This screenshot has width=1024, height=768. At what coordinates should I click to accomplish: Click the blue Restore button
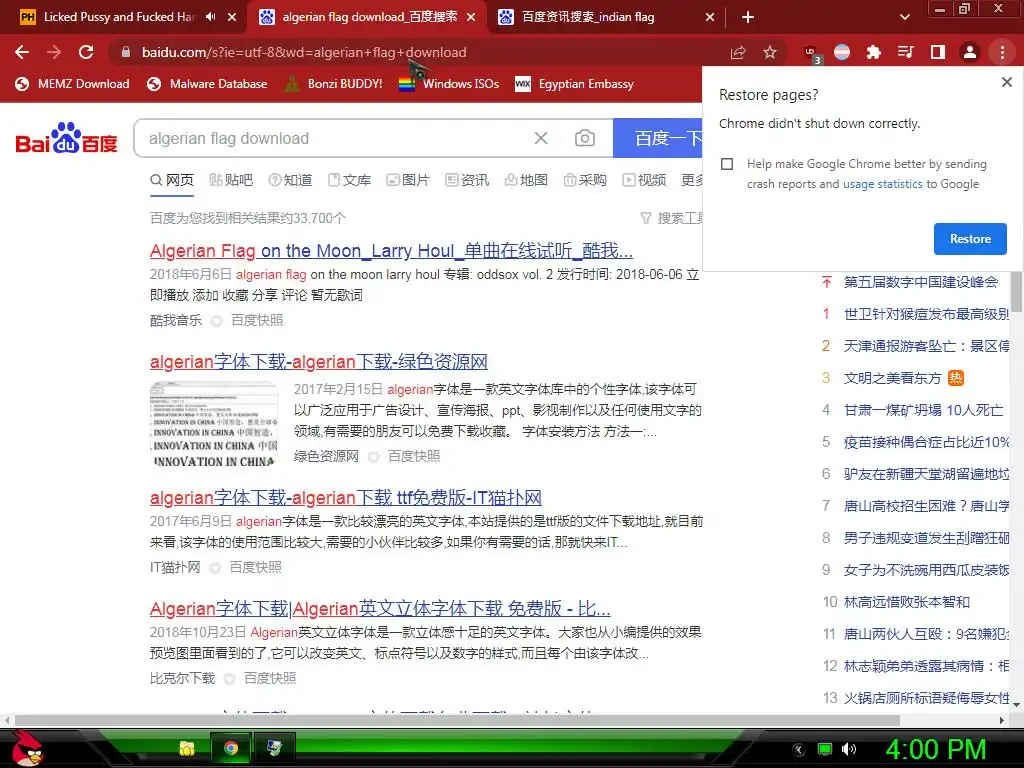970,239
